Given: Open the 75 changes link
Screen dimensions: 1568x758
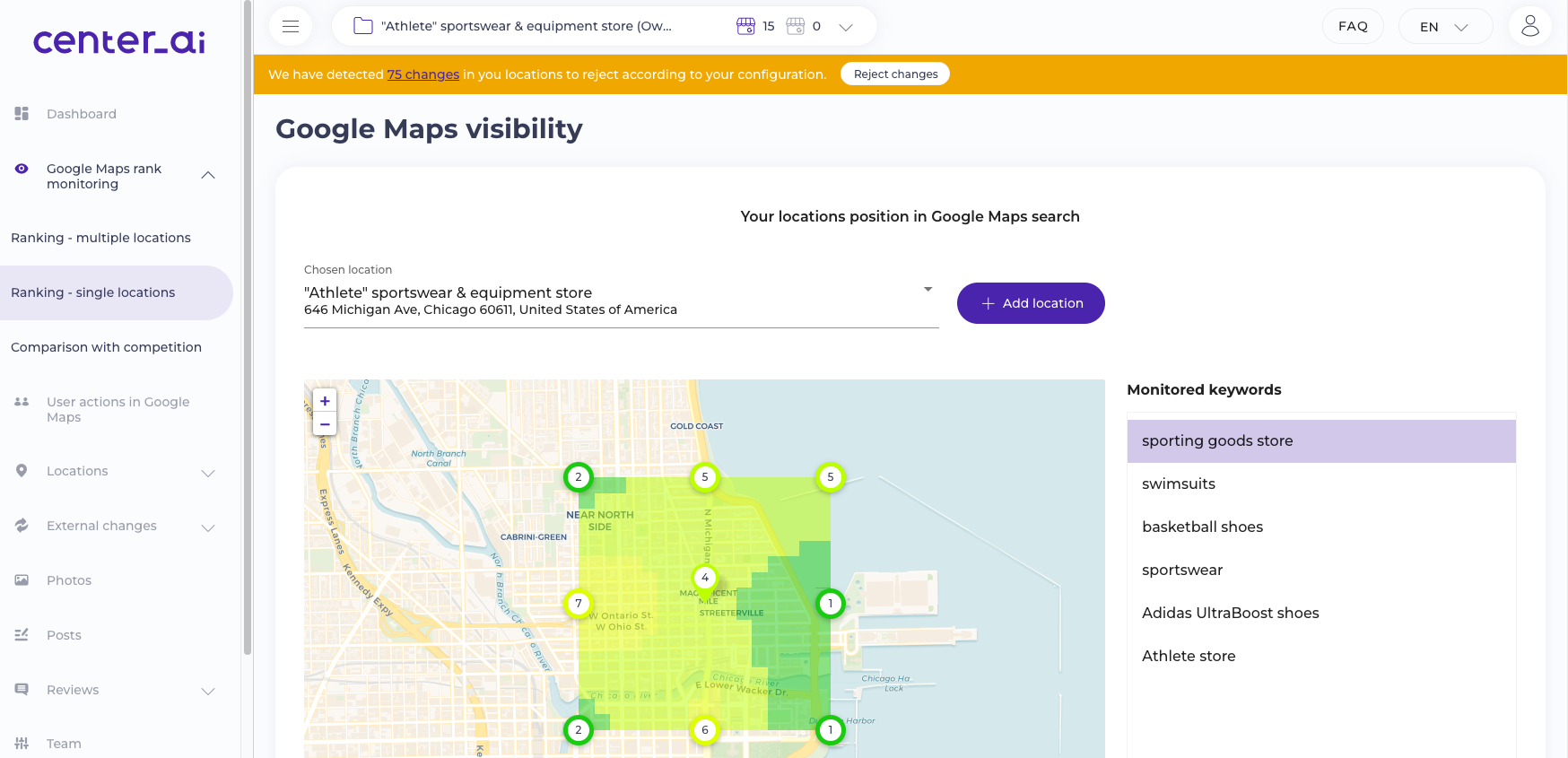Looking at the screenshot, I should (x=423, y=74).
